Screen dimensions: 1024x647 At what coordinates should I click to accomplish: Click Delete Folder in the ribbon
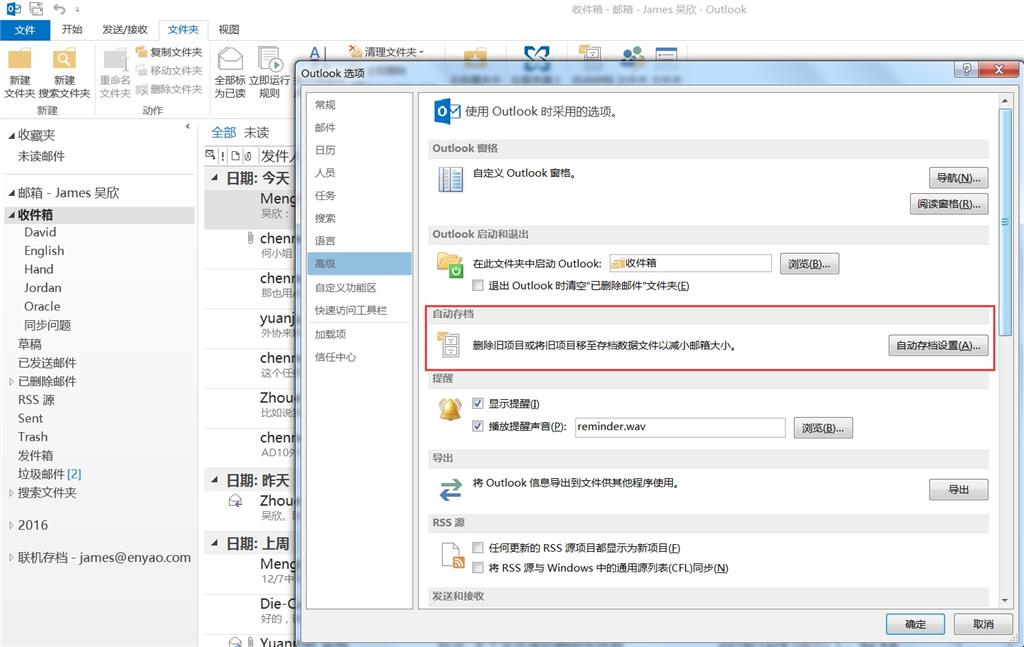(168, 89)
